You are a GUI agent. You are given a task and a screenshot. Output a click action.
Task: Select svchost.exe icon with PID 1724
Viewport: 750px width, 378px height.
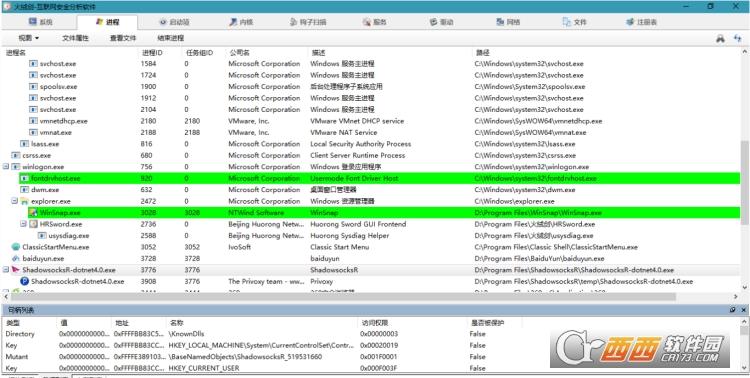pos(33,75)
